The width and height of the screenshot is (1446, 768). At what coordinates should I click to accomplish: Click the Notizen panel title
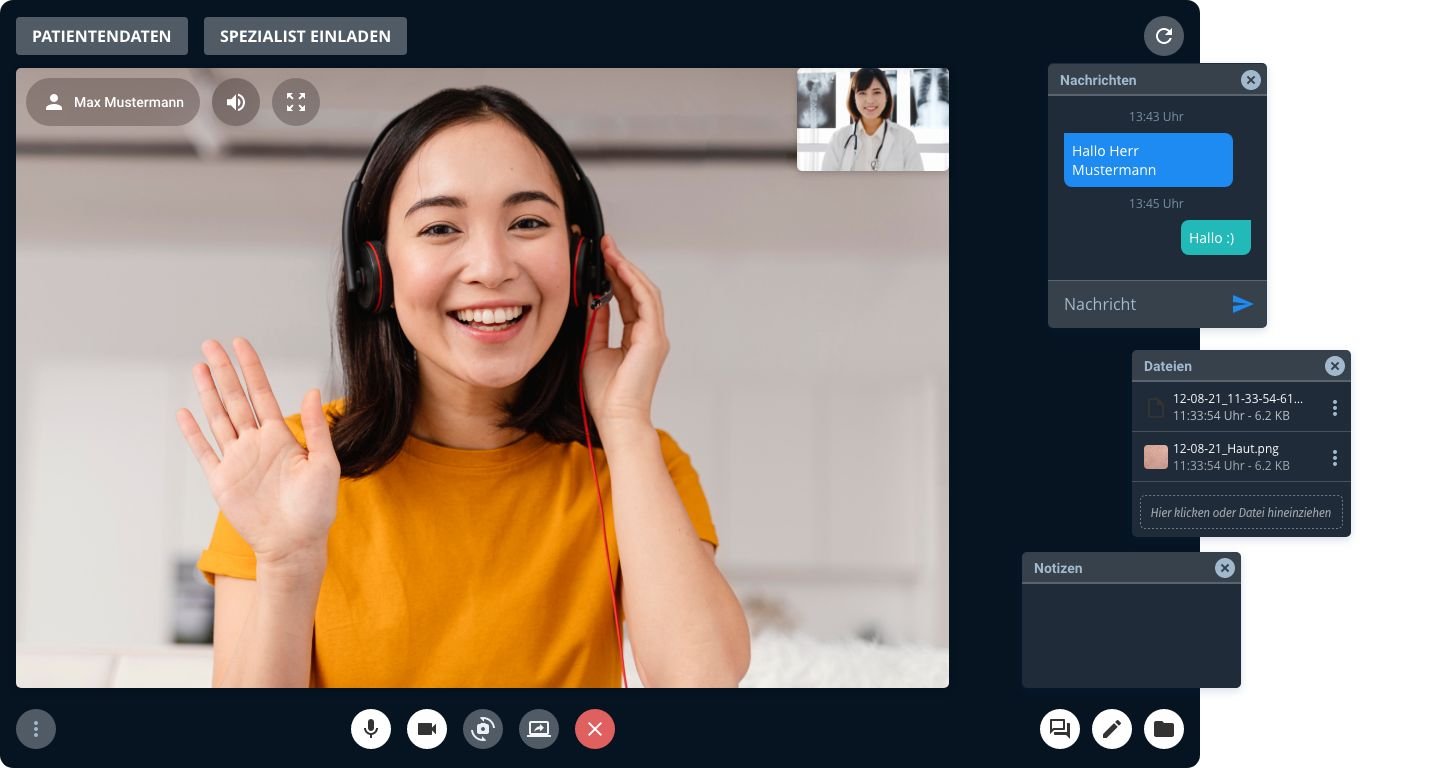pyautogui.click(x=1058, y=568)
